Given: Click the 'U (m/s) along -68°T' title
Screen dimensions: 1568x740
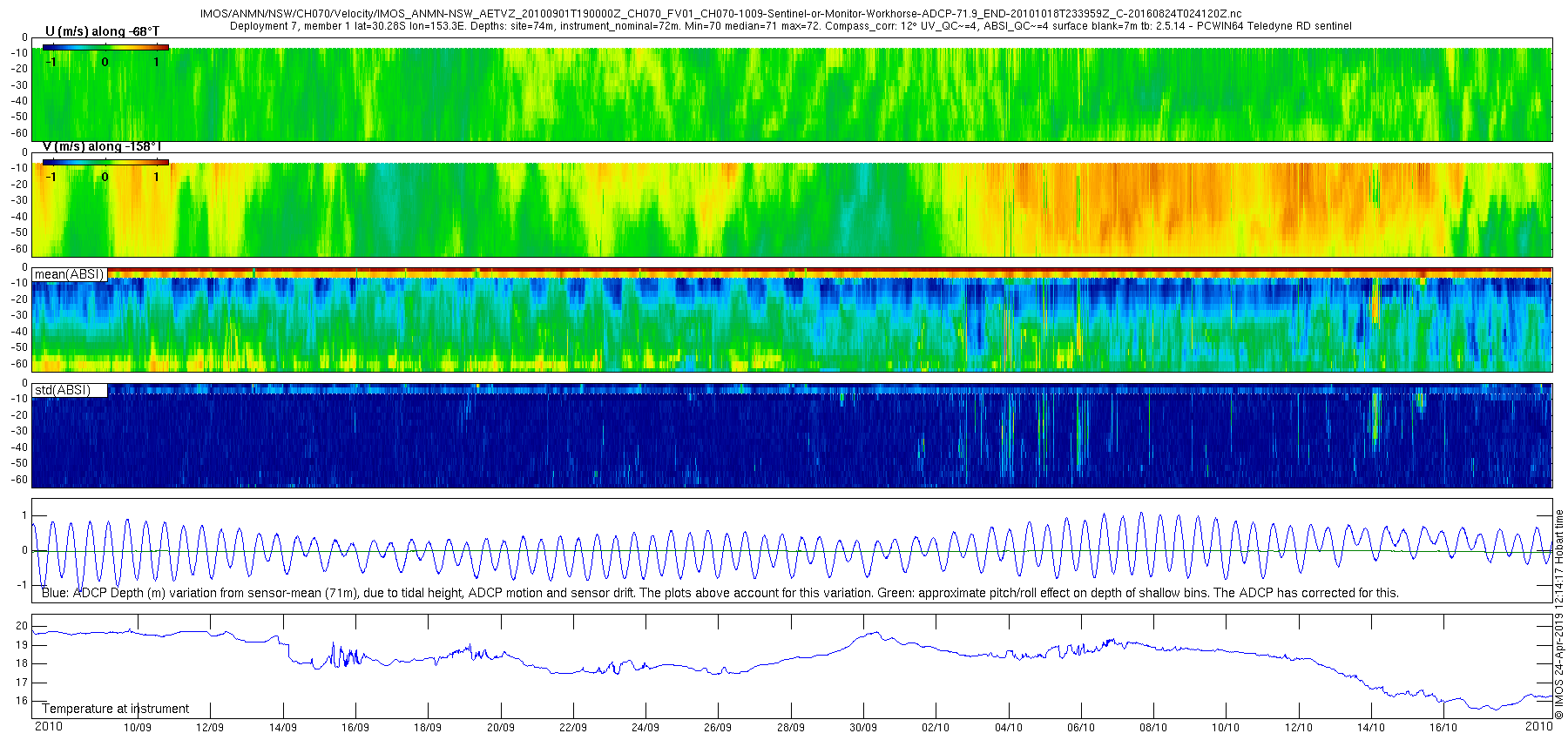Looking at the screenshot, I should (x=102, y=31).
